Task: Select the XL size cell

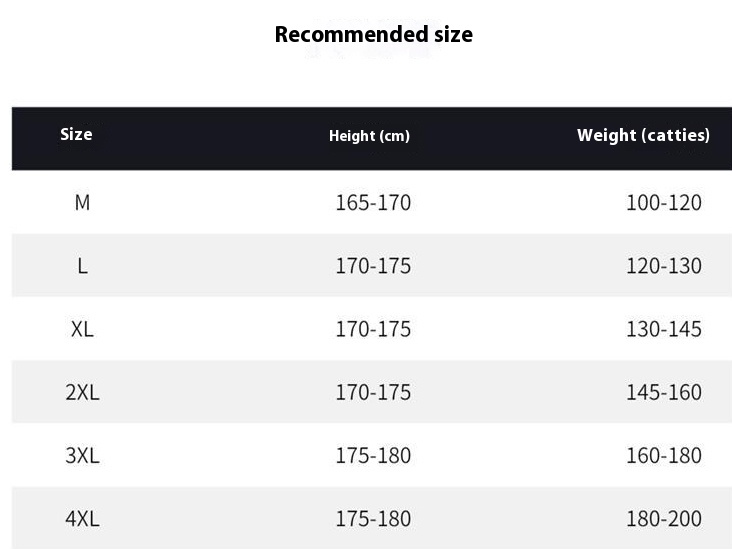Action: point(82,329)
